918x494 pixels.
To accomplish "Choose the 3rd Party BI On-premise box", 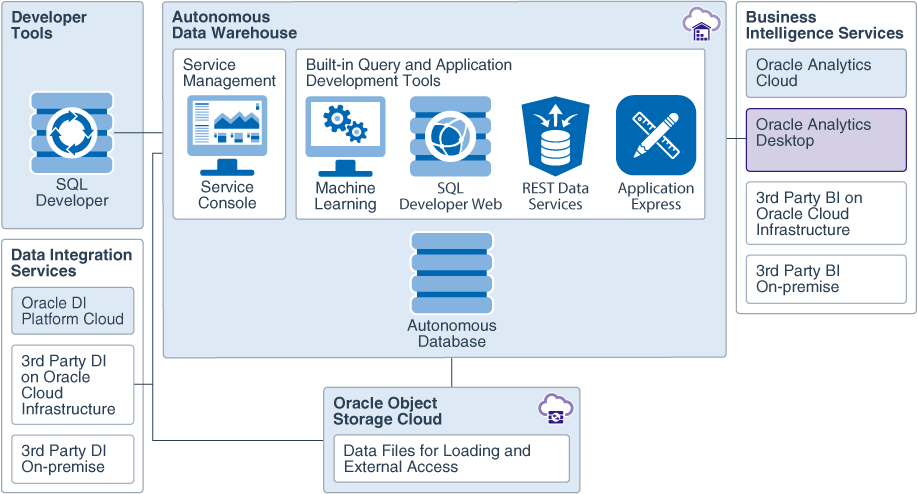I will (x=826, y=279).
